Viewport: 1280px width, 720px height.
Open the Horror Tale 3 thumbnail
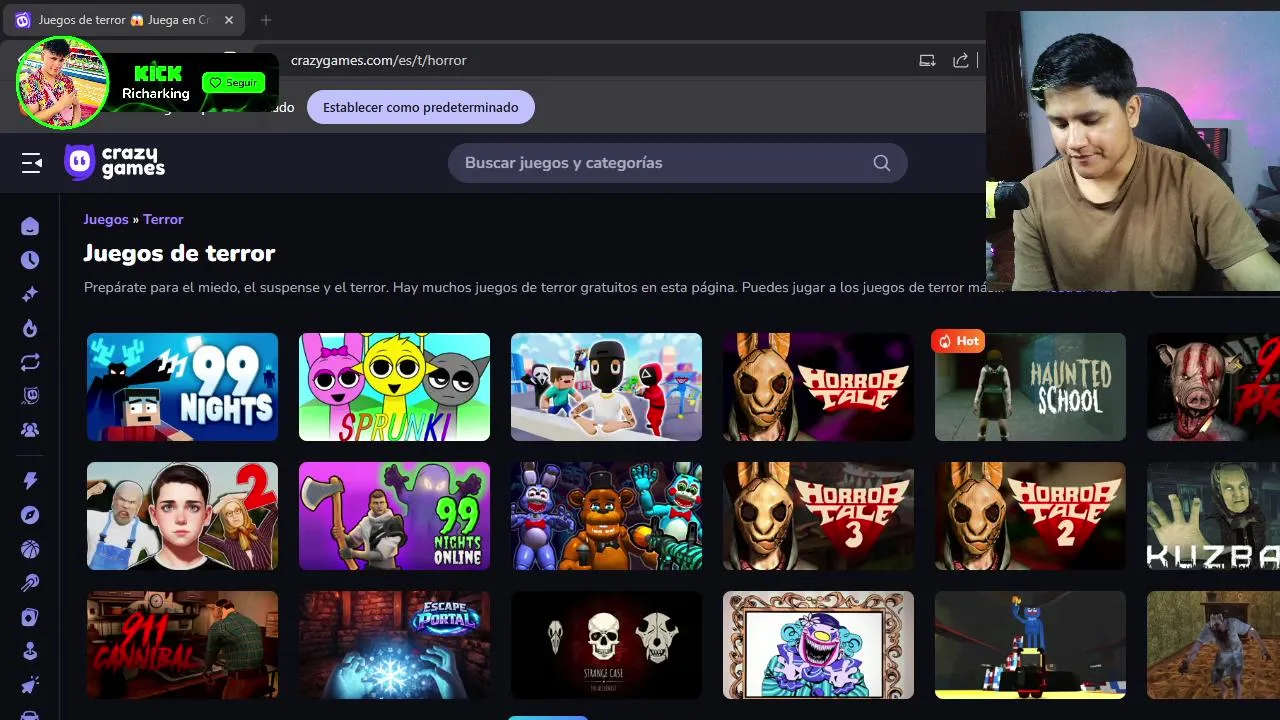click(x=818, y=516)
